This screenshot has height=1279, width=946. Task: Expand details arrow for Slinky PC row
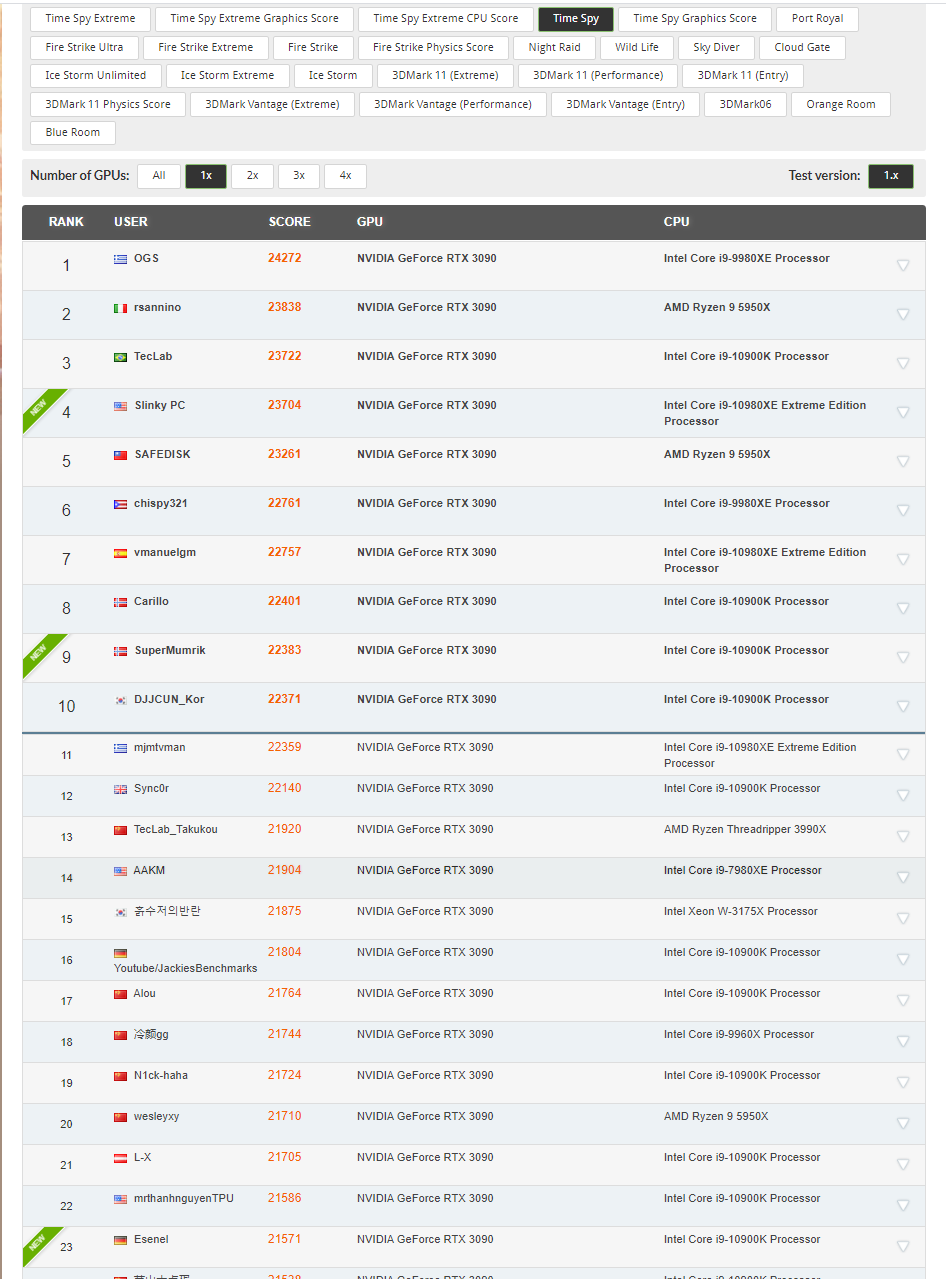click(903, 412)
